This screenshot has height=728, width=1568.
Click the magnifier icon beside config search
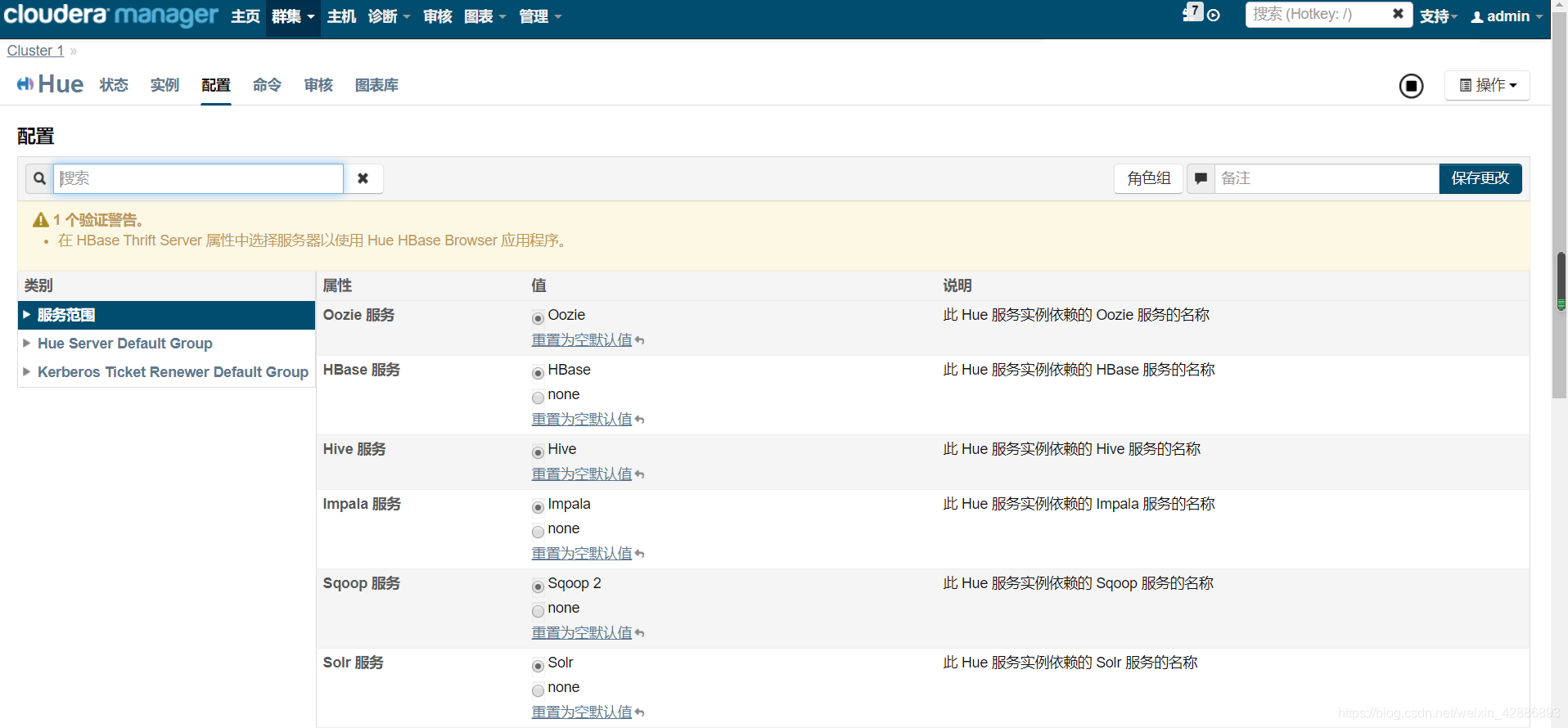[39, 178]
